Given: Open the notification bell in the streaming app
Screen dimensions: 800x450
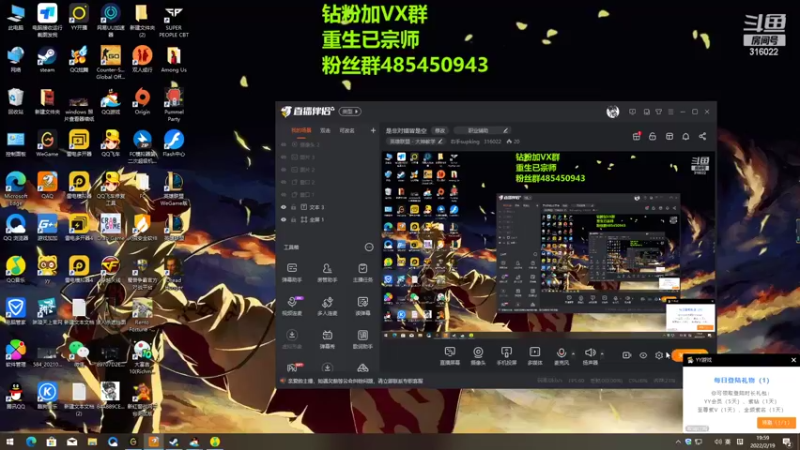Looking at the screenshot, I should (x=686, y=136).
